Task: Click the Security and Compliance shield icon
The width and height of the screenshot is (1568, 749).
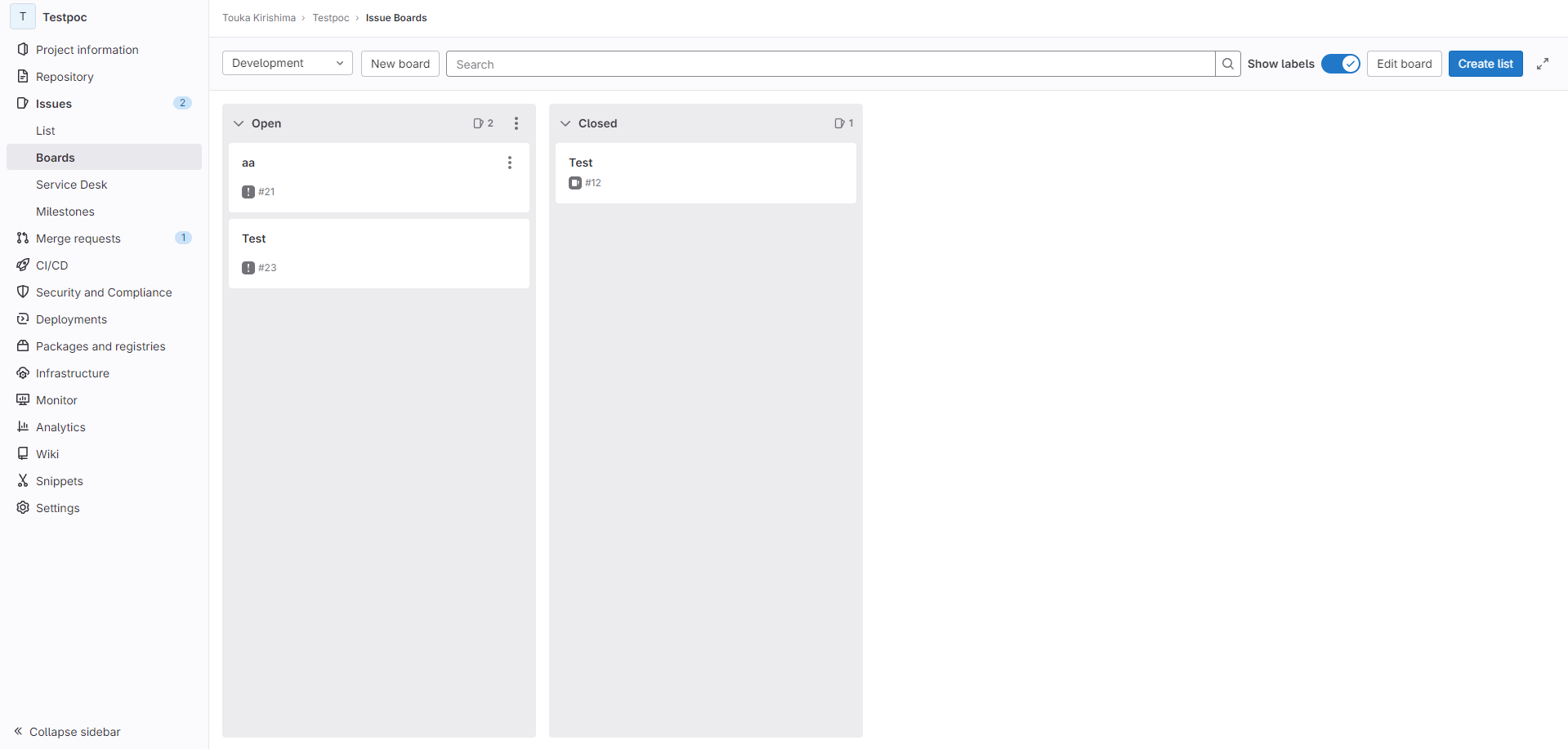Action: click(x=23, y=292)
